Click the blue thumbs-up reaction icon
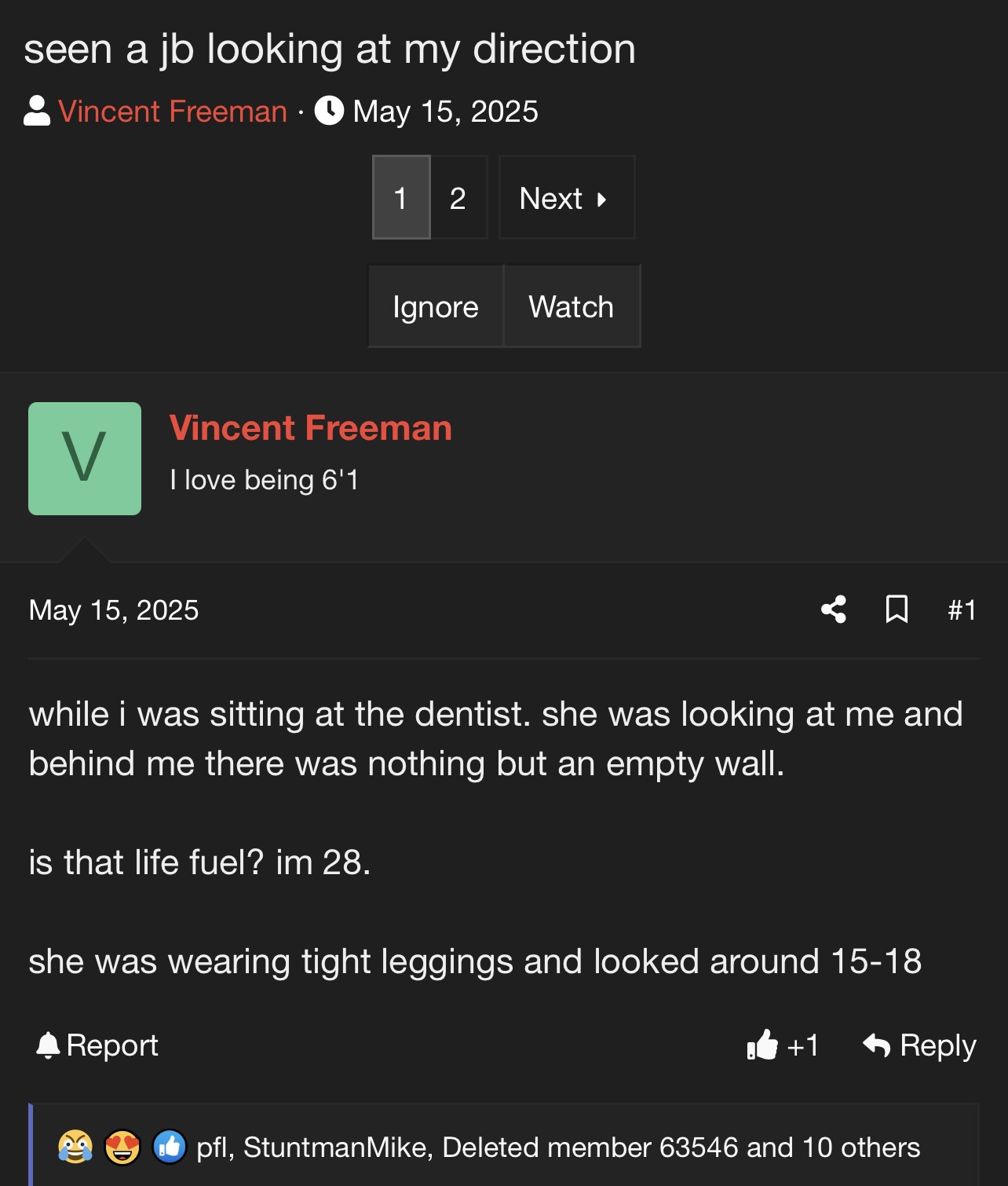 tap(170, 1148)
